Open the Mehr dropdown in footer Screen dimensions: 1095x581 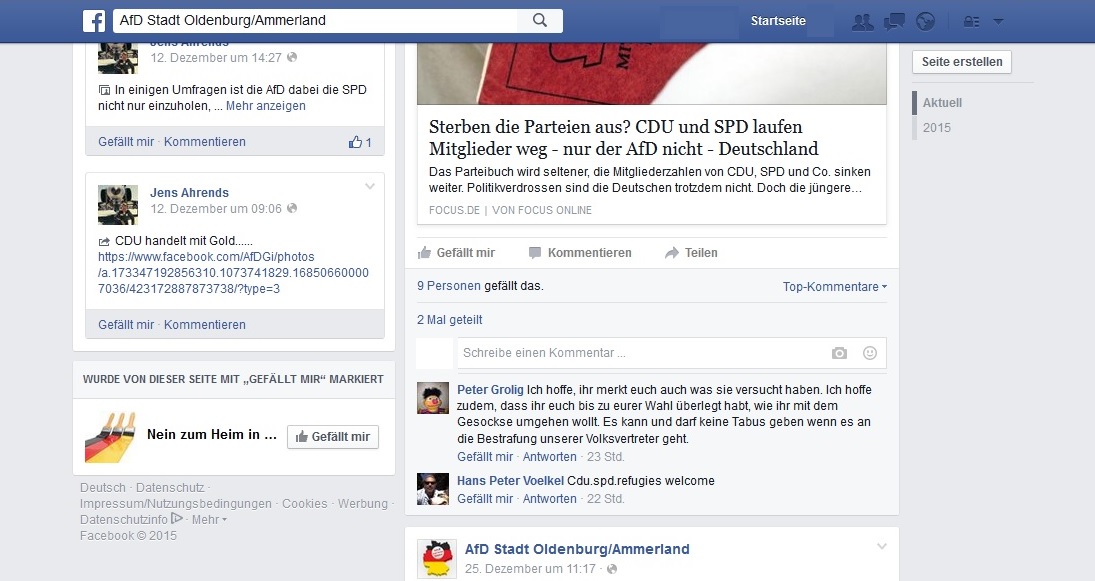[x=209, y=520]
